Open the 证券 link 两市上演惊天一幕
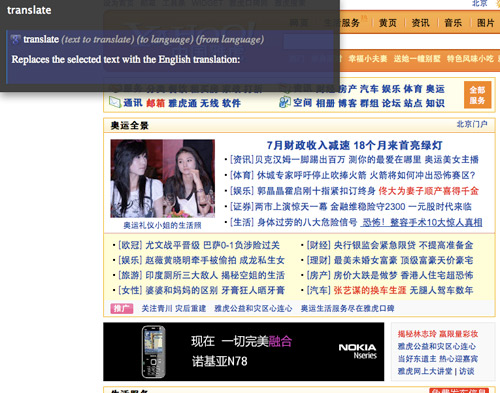The width and height of the screenshot is (500, 393). click(291, 207)
